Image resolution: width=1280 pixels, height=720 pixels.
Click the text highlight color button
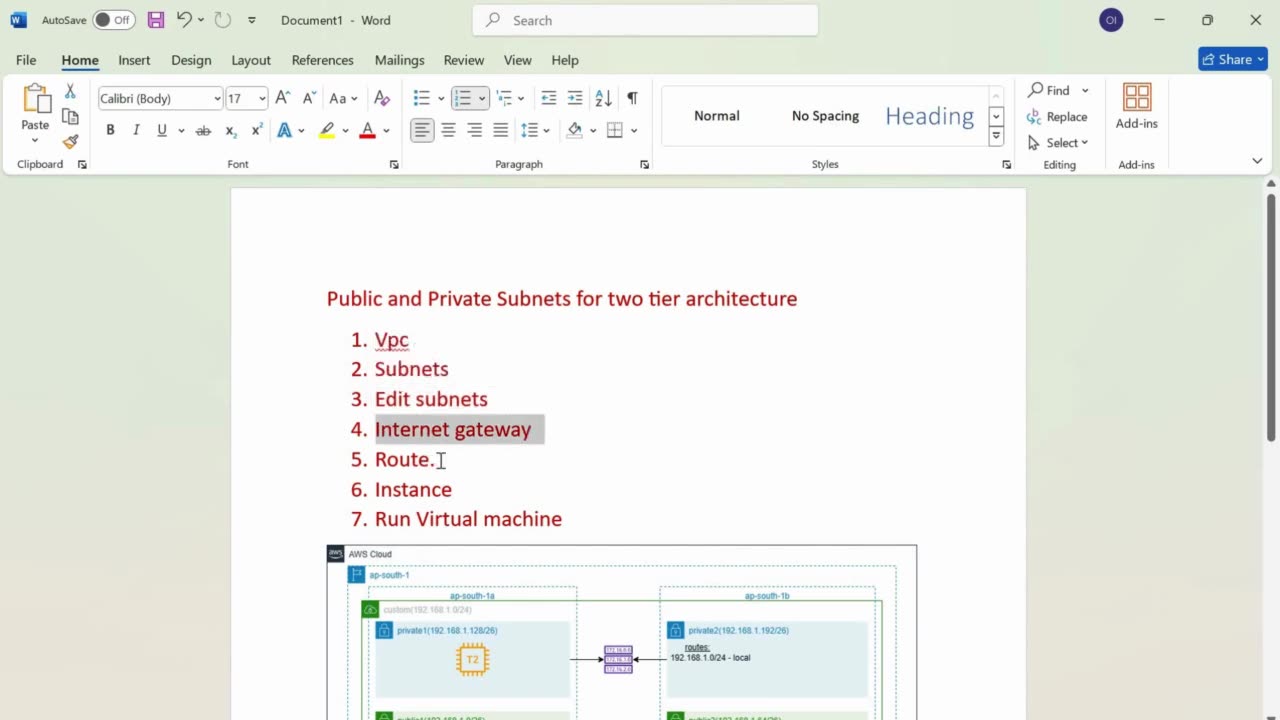pos(326,131)
